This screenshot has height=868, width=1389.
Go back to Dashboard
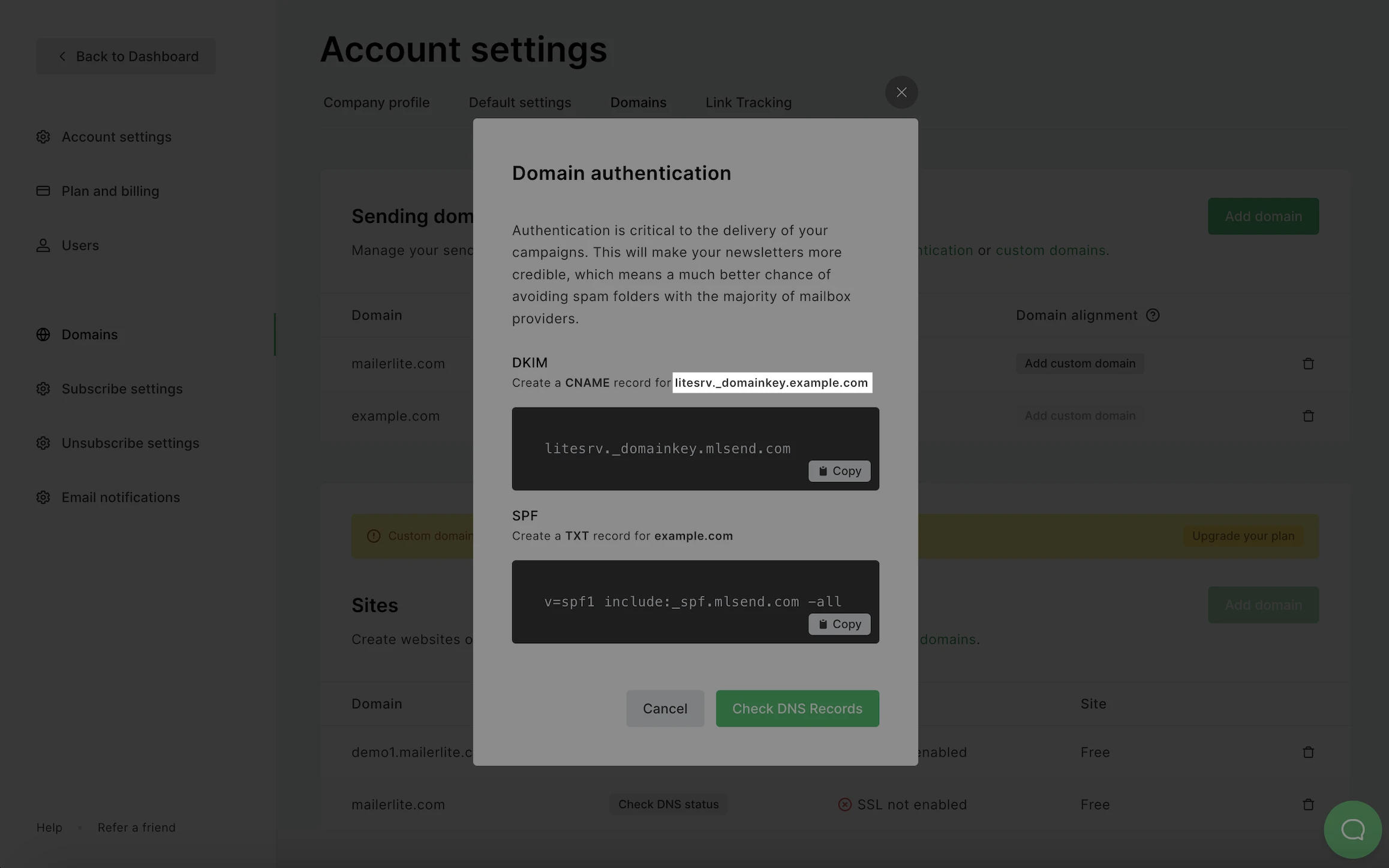click(126, 56)
